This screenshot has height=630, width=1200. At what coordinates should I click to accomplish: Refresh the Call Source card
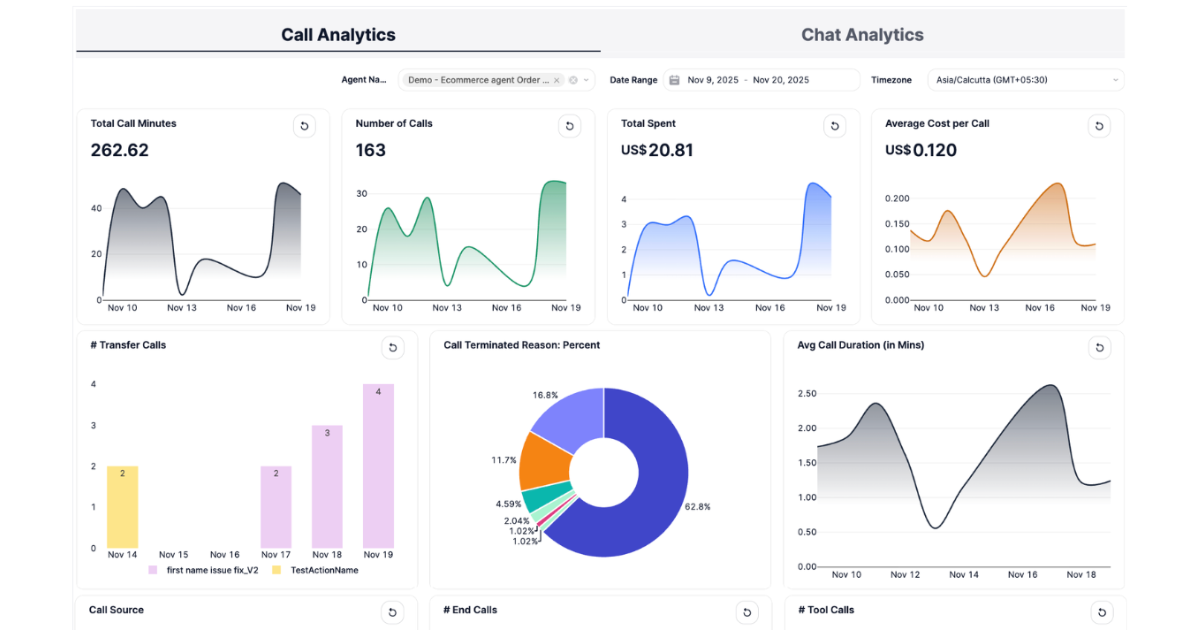pos(393,612)
